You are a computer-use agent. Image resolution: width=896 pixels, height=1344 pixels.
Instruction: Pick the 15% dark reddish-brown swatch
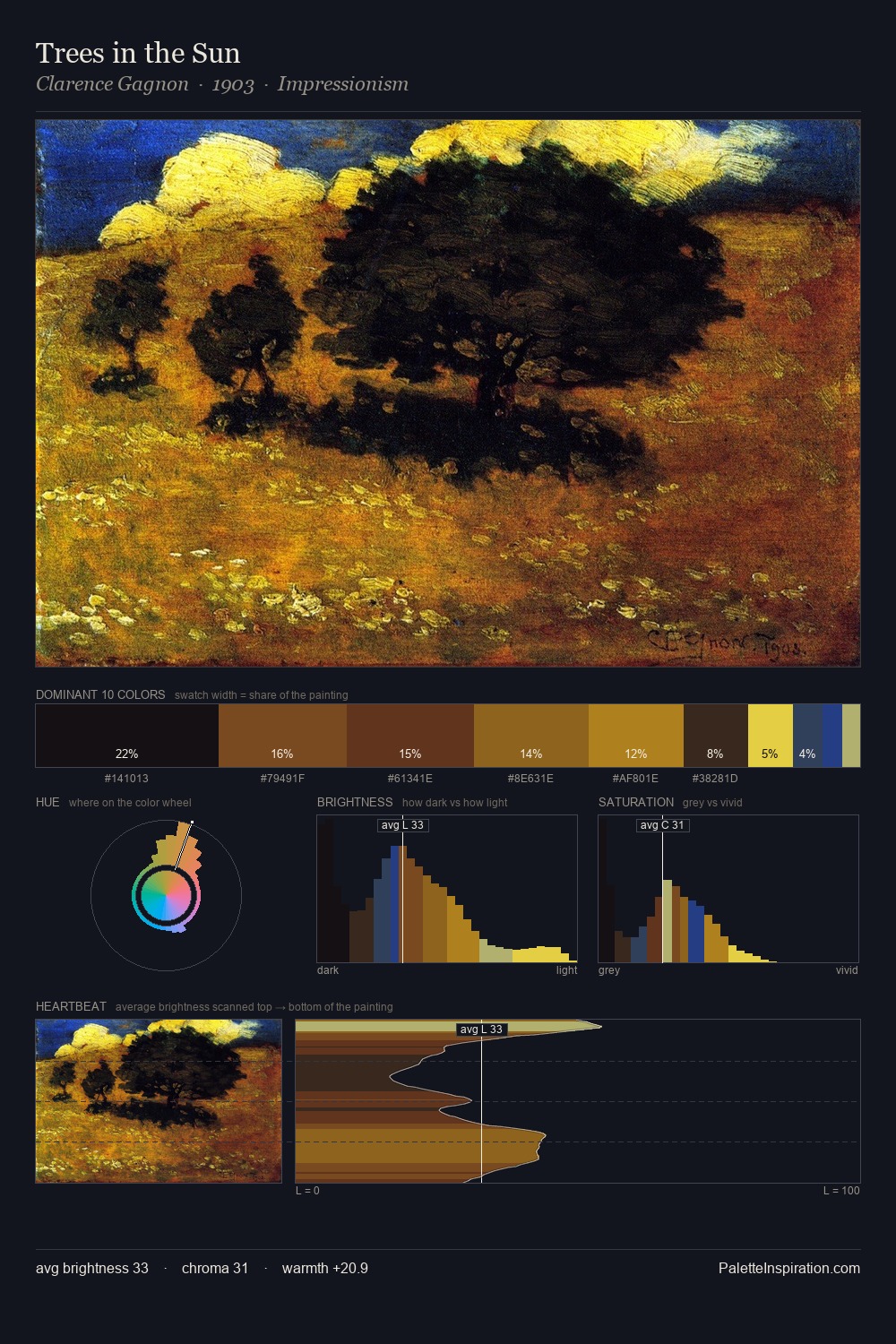pyautogui.click(x=410, y=736)
